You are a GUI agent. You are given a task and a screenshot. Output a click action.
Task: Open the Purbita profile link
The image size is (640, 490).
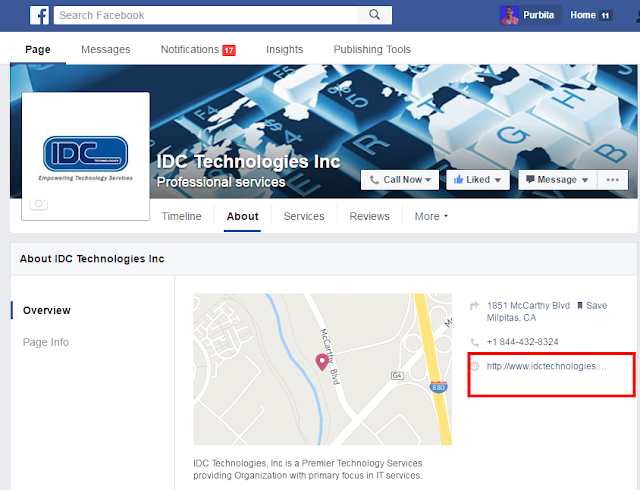tap(538, 15)
